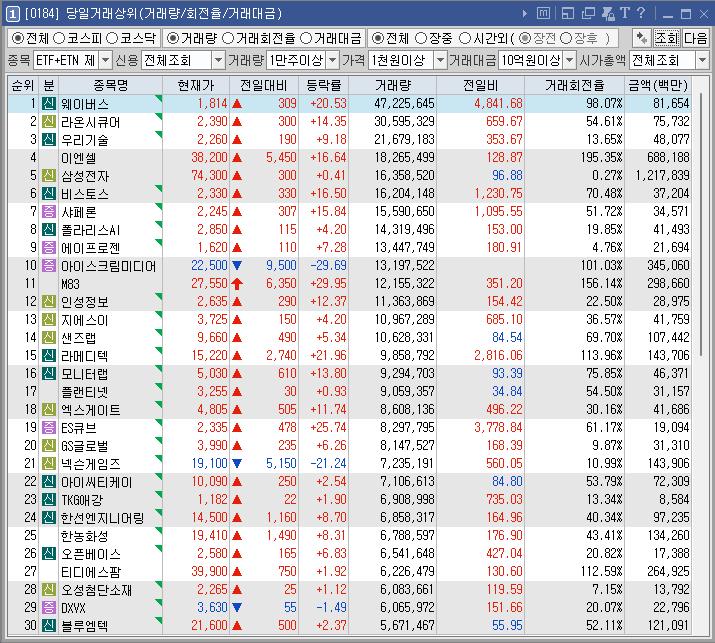The height and width of the screenshot is (643, 715).
Task: Sort by the 등락률 column header
Action: click(324, 85)
